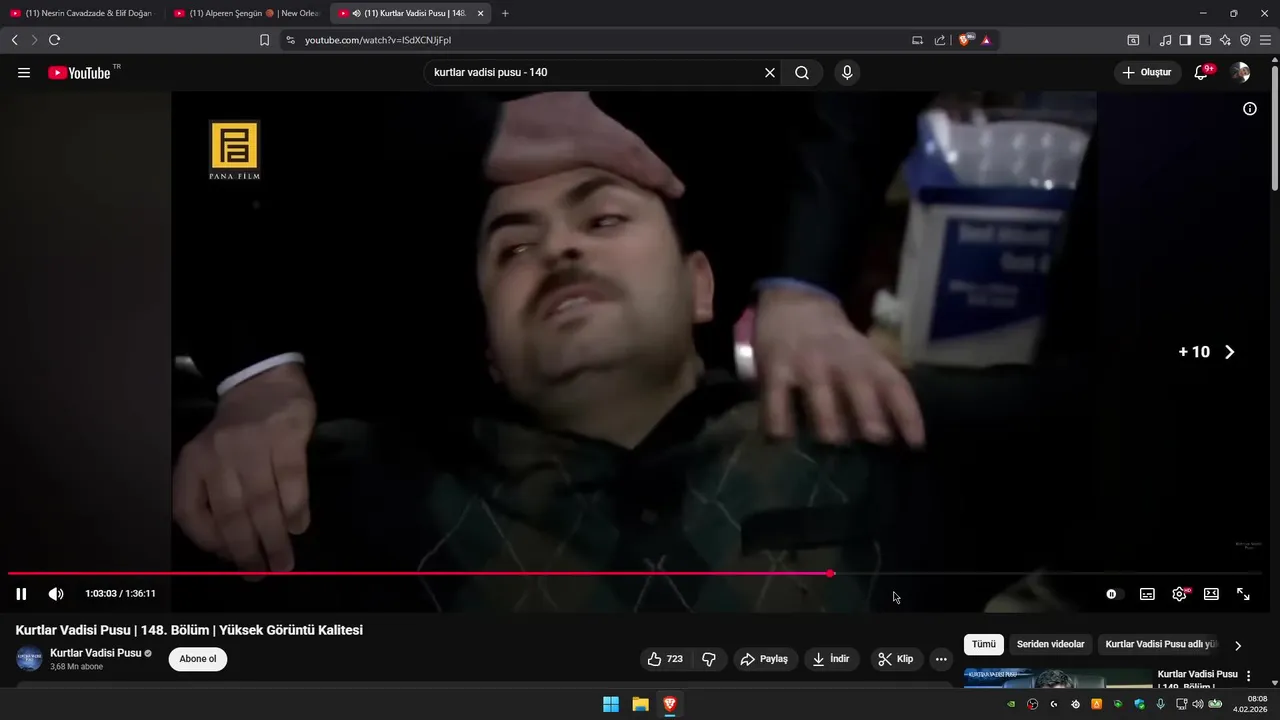
Task: Open player settings gear
Action: click(1180, 594)
